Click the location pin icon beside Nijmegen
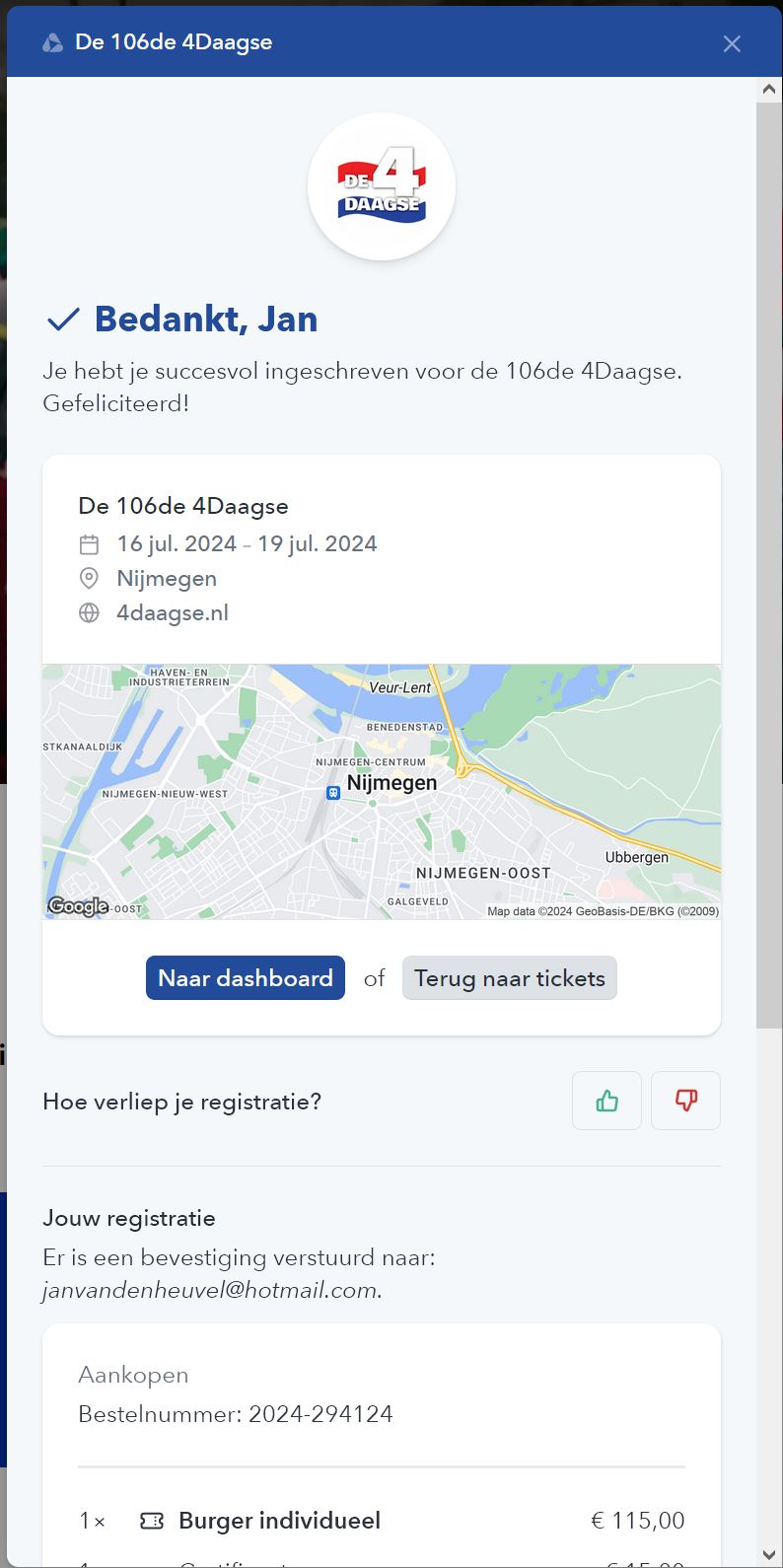The width and height of the screenshot is (783, 1568). click(89, 579)
